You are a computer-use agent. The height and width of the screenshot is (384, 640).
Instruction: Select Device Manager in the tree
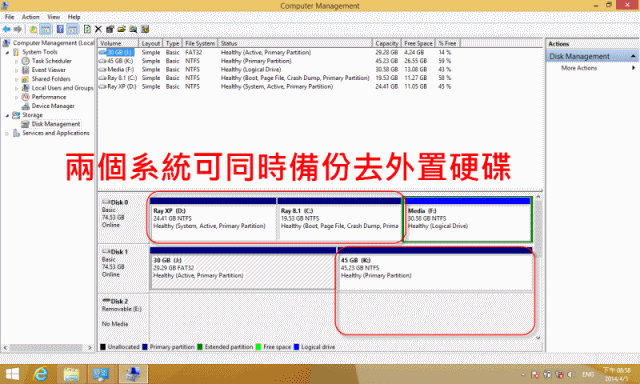(x=53, y=106)
